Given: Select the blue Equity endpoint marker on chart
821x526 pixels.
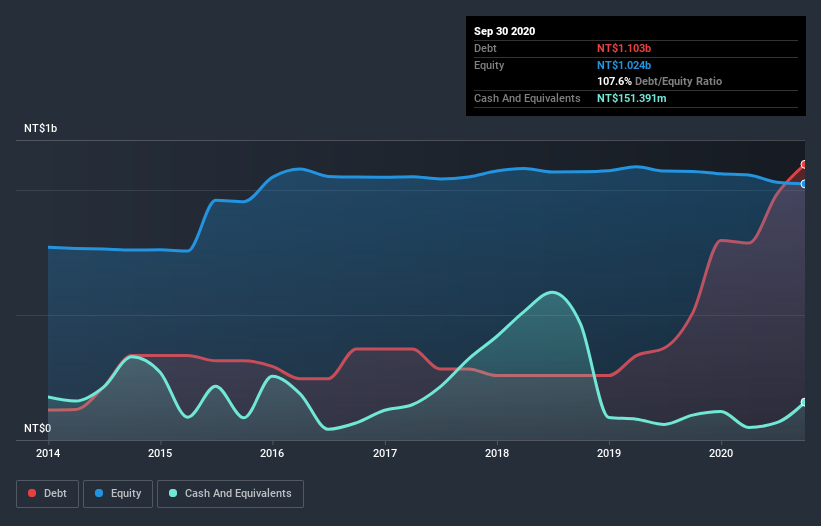Looking at the screenshot, I should [804, 184].
